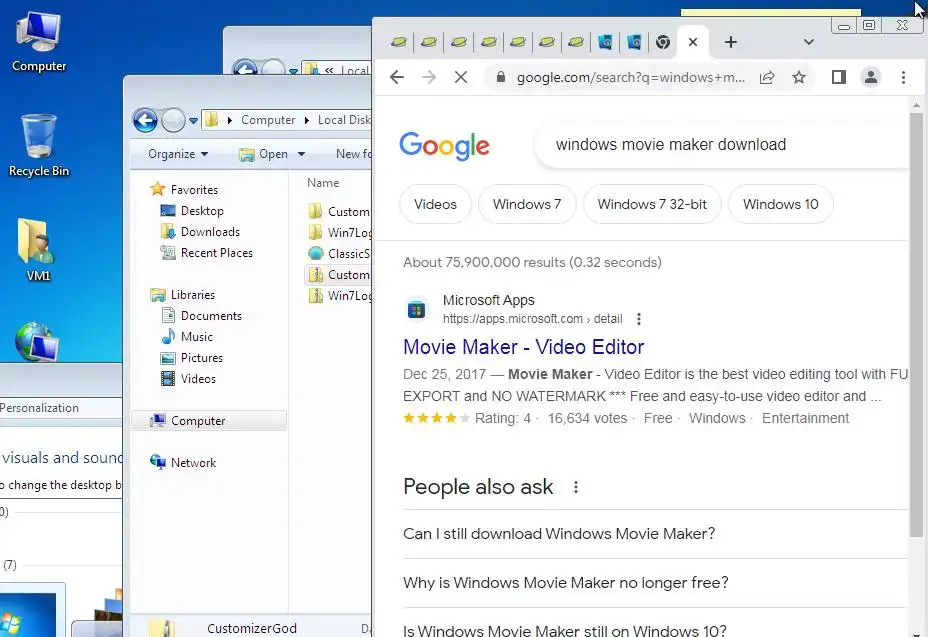Click folder icon in Explorer address bar
The height and width of the screenshot is (637, 928).
[x=211, y=120]
